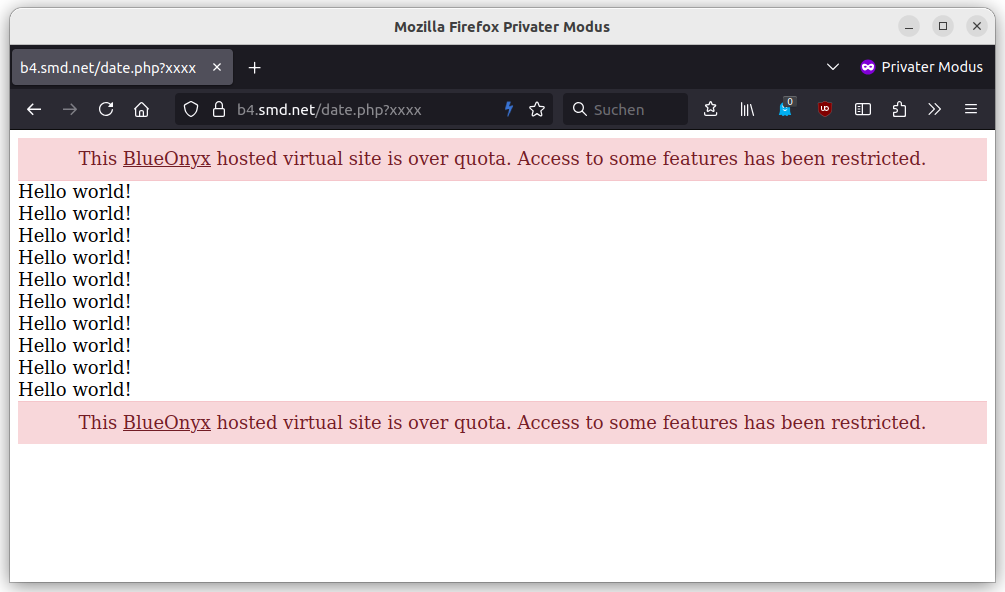Screen dimensions: 1005x592
Task: Show more tools overflow chevrons
Action: point(934,110)
